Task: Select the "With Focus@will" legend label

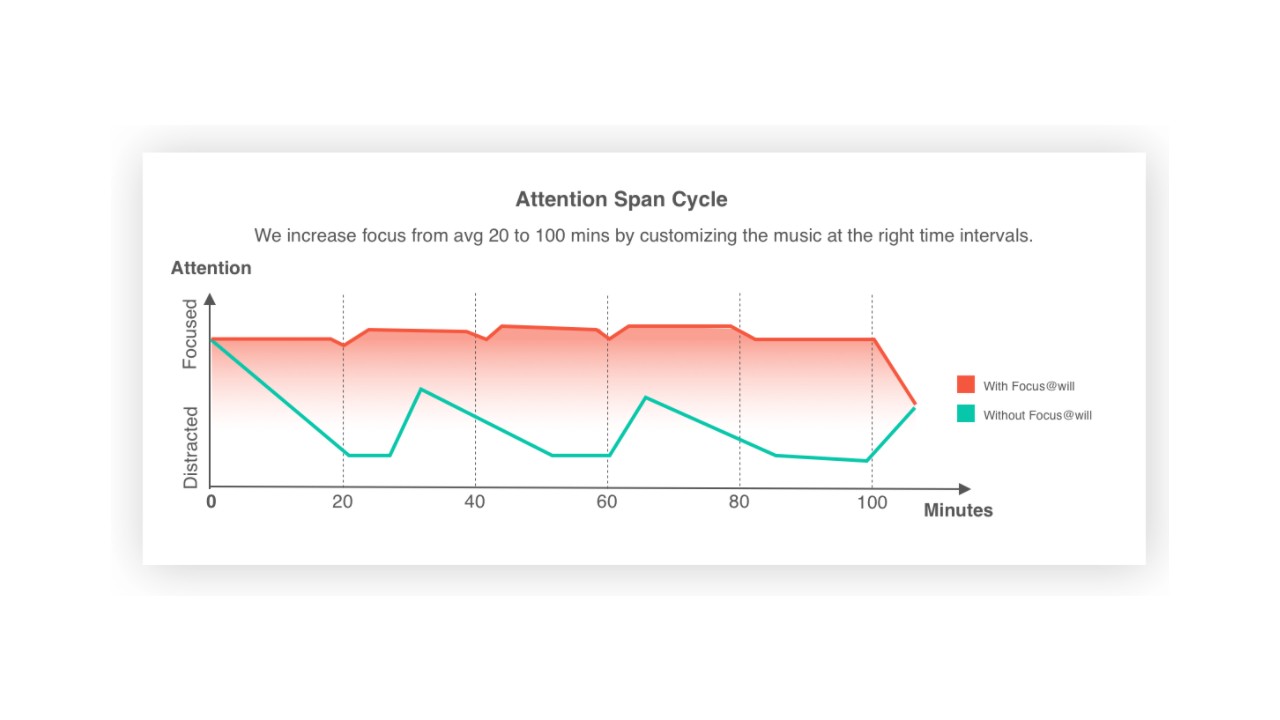Action: pyautogui.click(x=1029, y=386)
